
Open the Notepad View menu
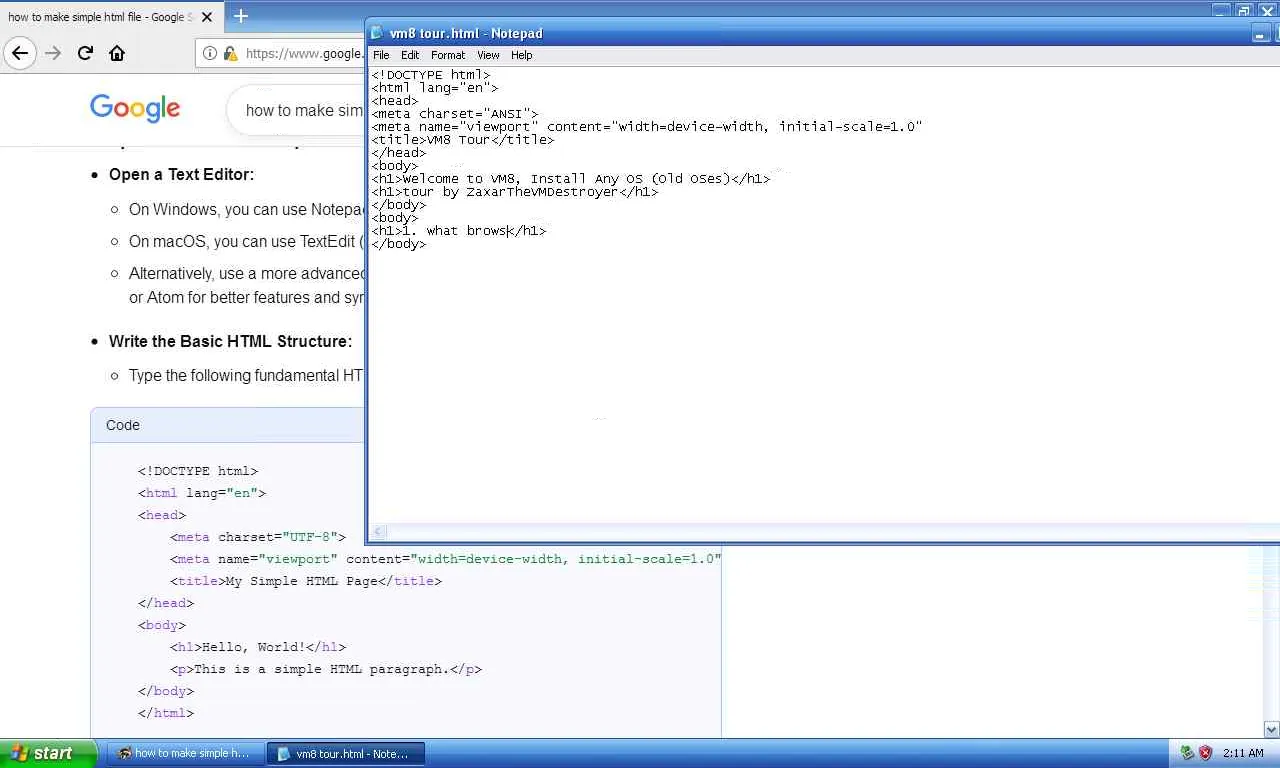point(488,55)
